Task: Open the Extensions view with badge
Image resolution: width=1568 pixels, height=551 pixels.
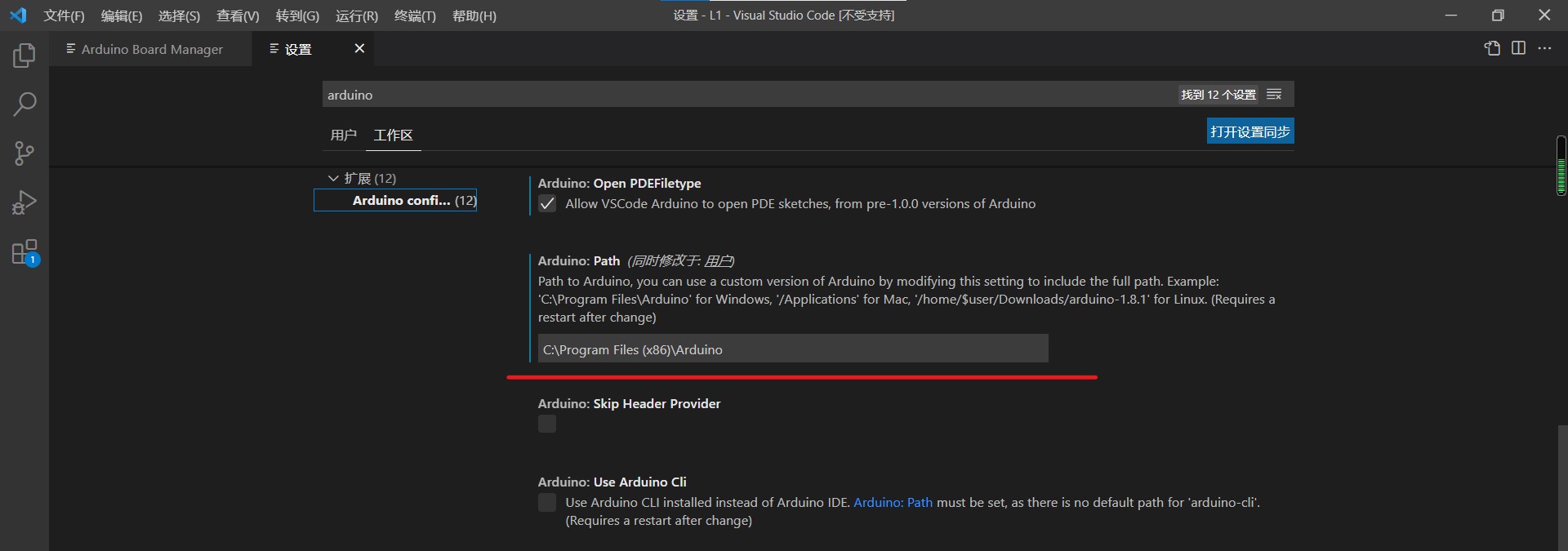Action: point(24,252)
